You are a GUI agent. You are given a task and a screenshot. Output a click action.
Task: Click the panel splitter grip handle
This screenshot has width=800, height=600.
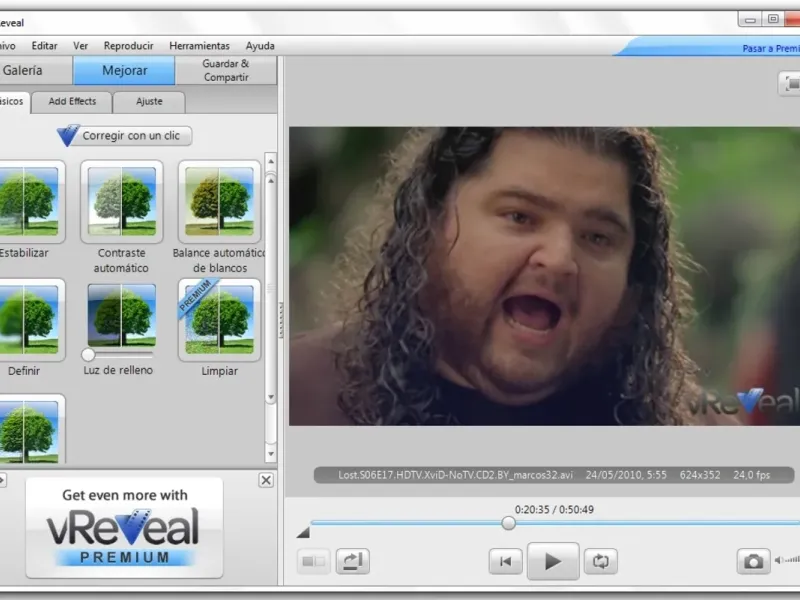pyautogui.click(x=281, y=320)
